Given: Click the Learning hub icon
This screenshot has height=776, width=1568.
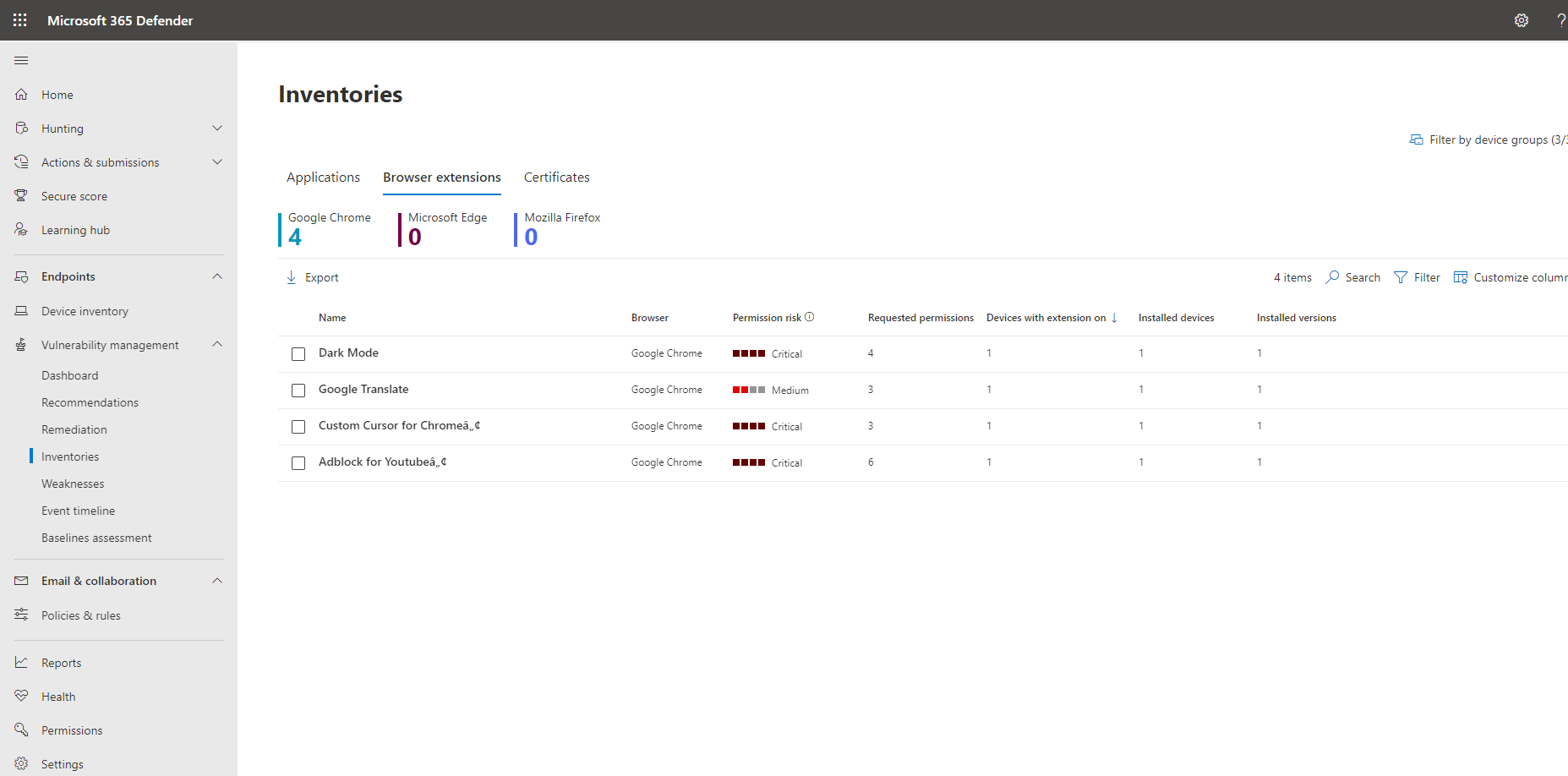Looking at the screenshot, I should pyautogui.click(x=21, y=230).
